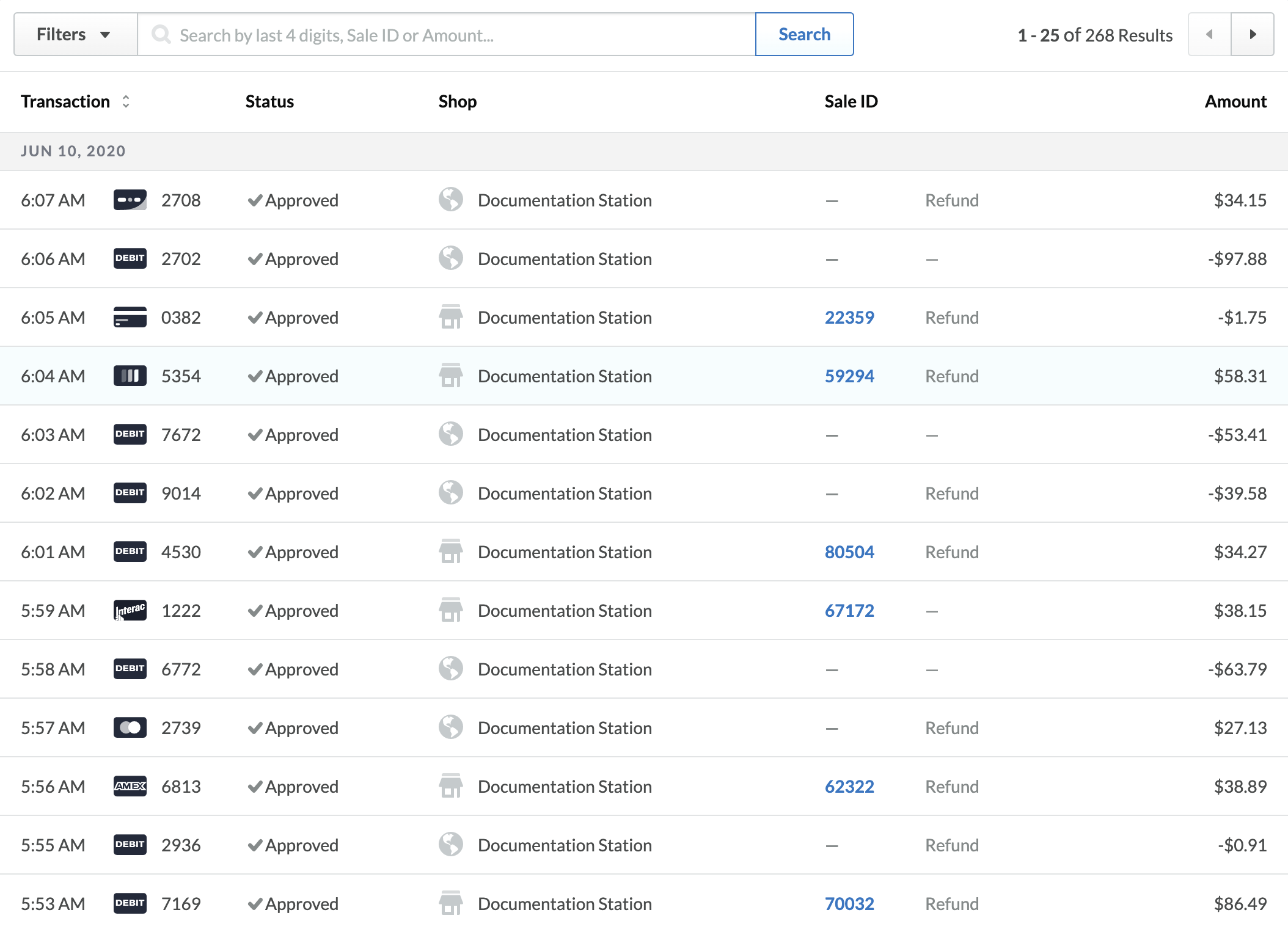Click Interac card icon for 1222
This screenshot has height=932, width=1288.
(x=130, y=610)
